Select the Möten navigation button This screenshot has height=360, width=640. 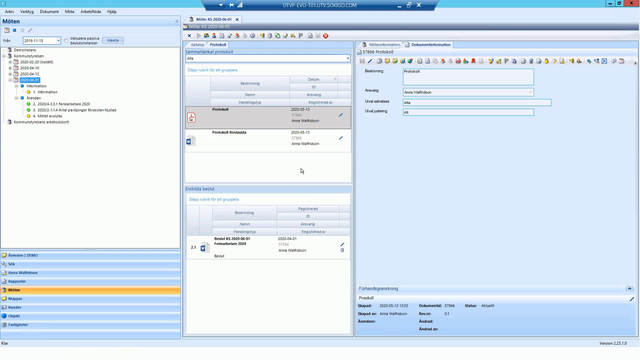pos(90,290)
